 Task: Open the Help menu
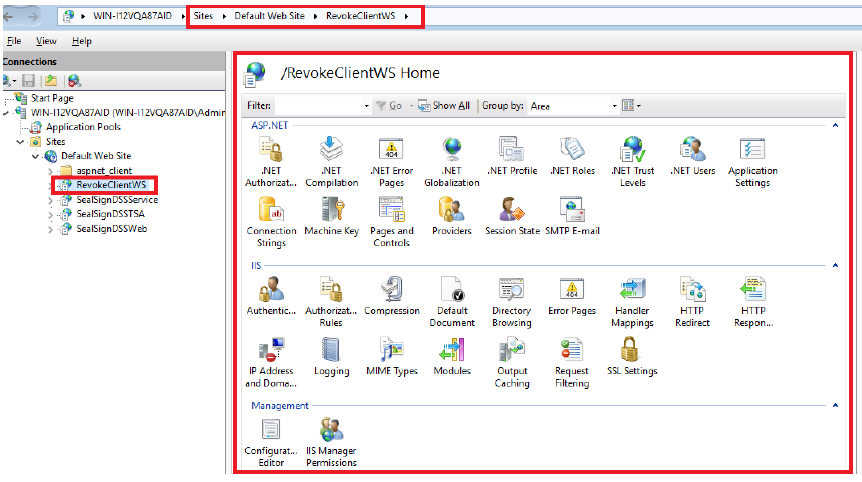(82, 41)
